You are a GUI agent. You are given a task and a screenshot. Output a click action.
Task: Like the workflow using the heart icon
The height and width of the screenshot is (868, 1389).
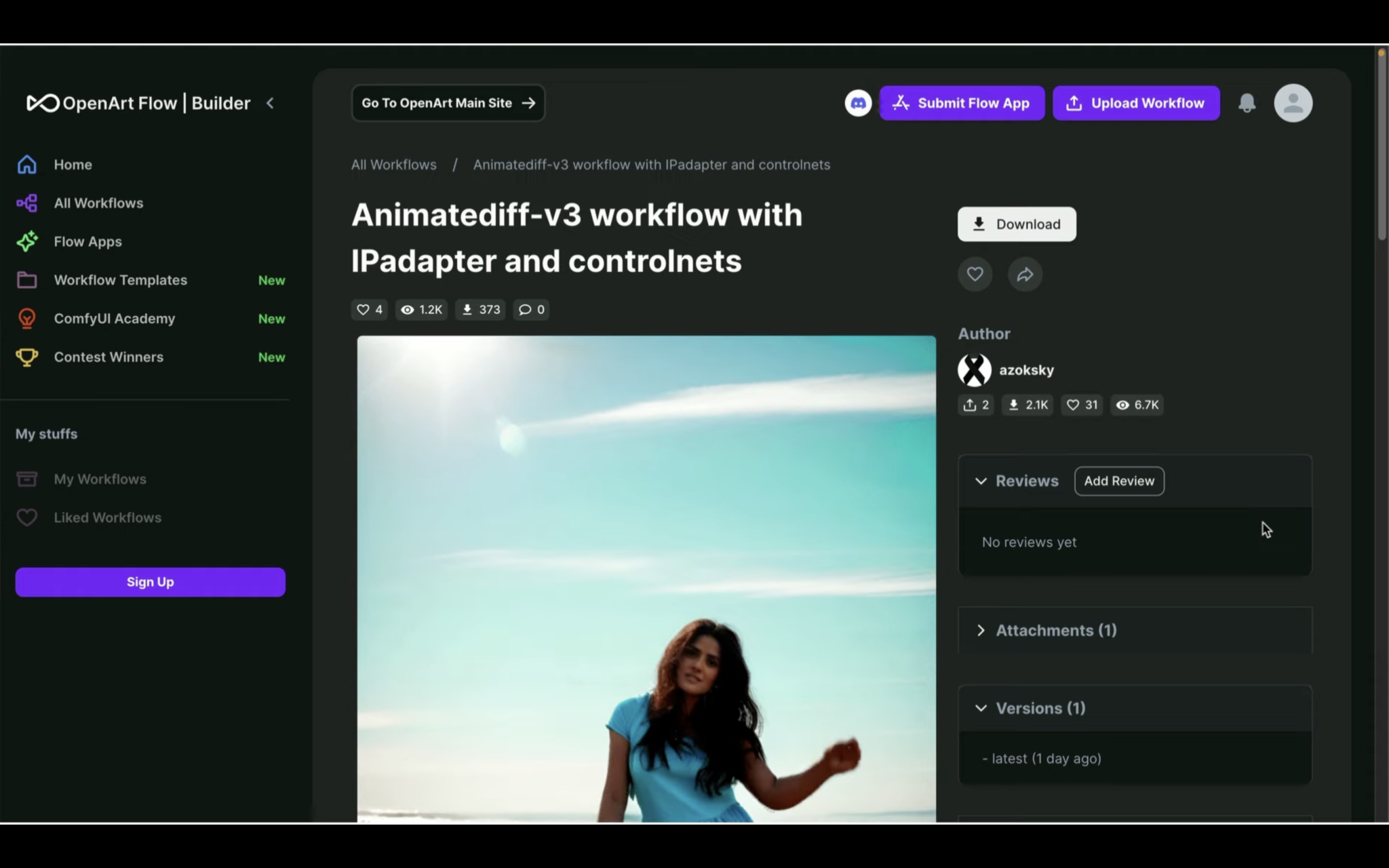click(x=975, y=274)
